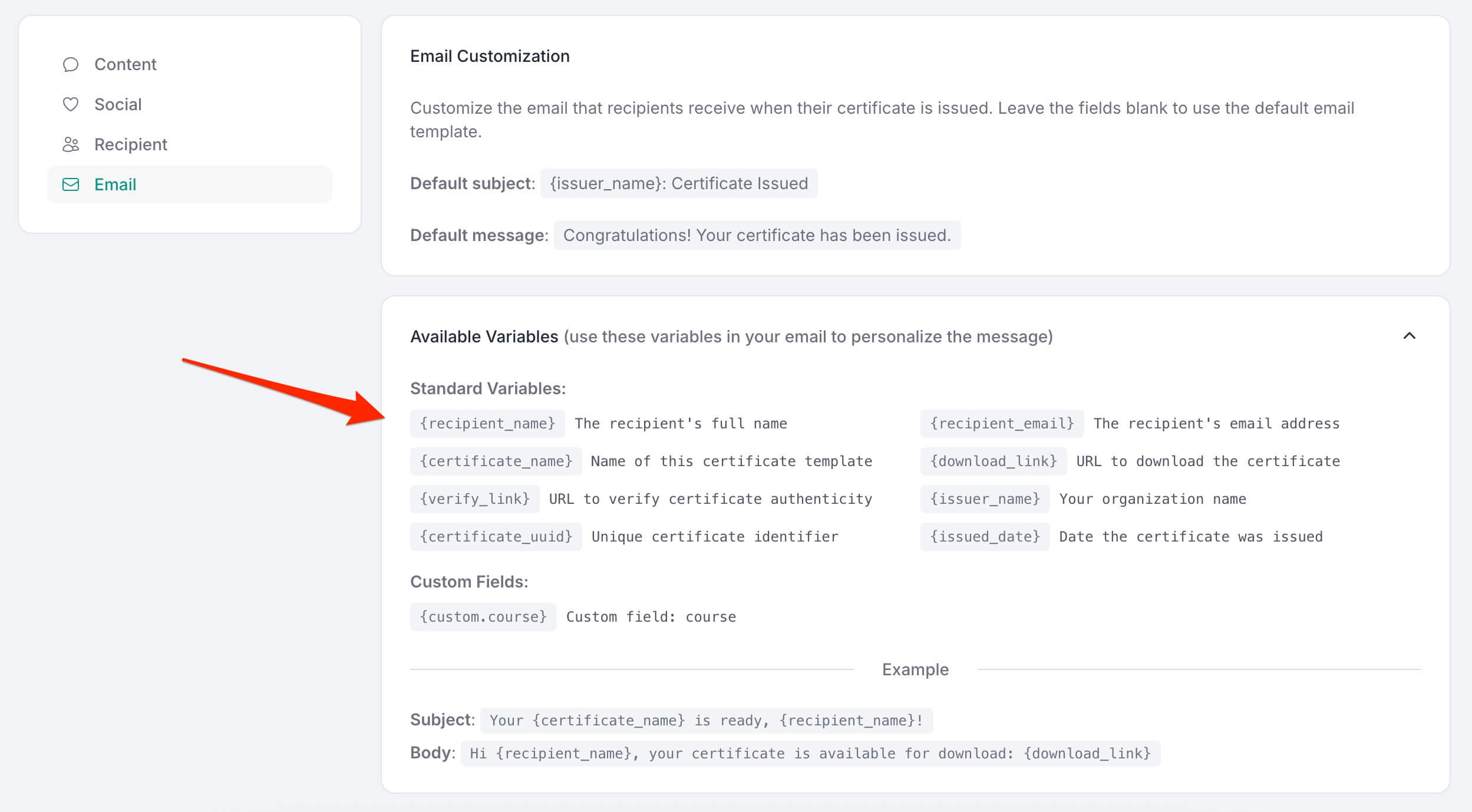Select the {issued_date} variable chip

pyautogui.click(x=985, y=536)
